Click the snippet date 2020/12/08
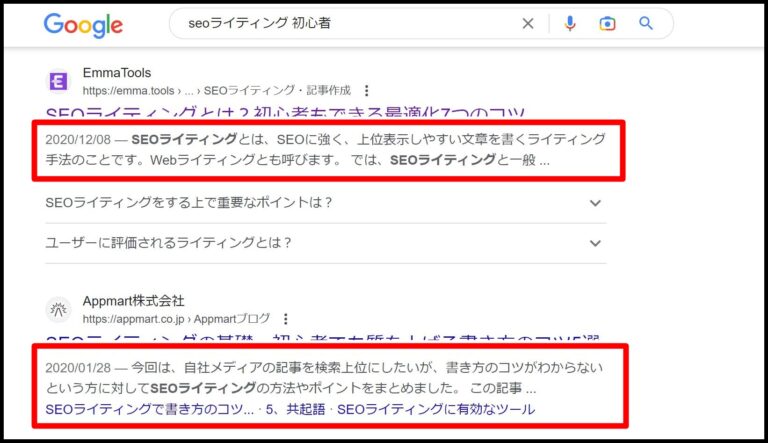768x443 pixels. coord(78,140)
